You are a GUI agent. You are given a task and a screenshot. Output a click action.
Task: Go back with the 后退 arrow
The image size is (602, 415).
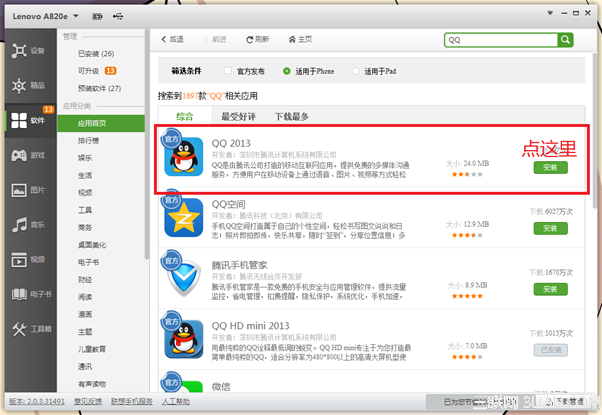pyautogui.click(x=172, y=39)
